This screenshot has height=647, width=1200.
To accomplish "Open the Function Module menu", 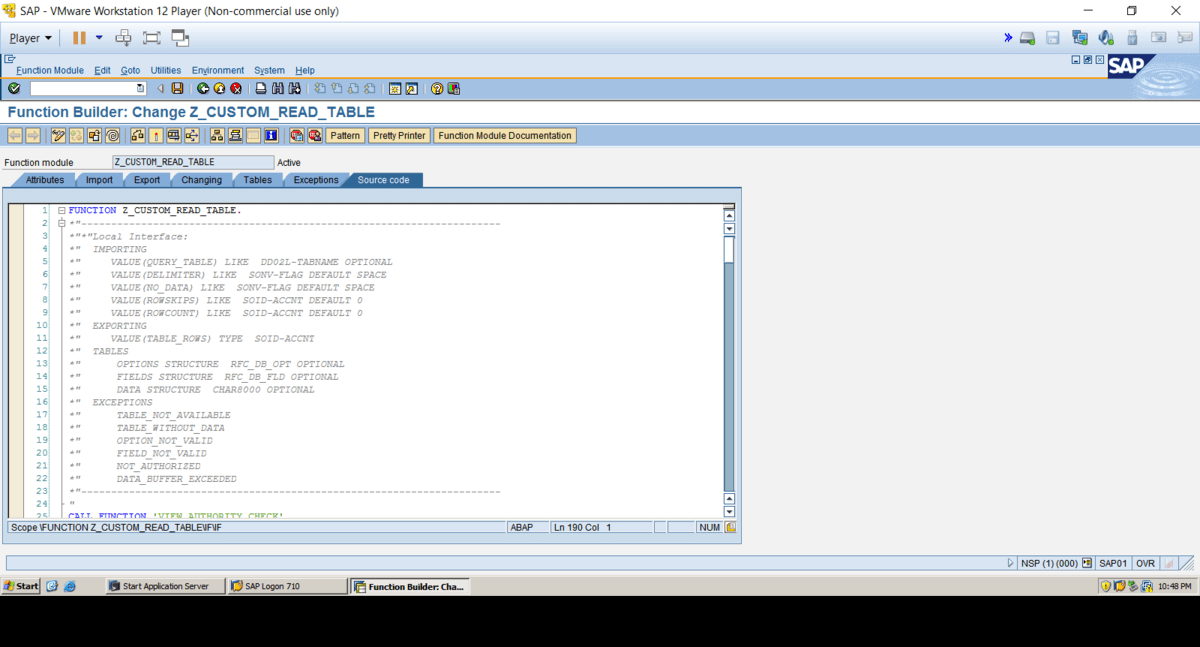I will (50, 70).
